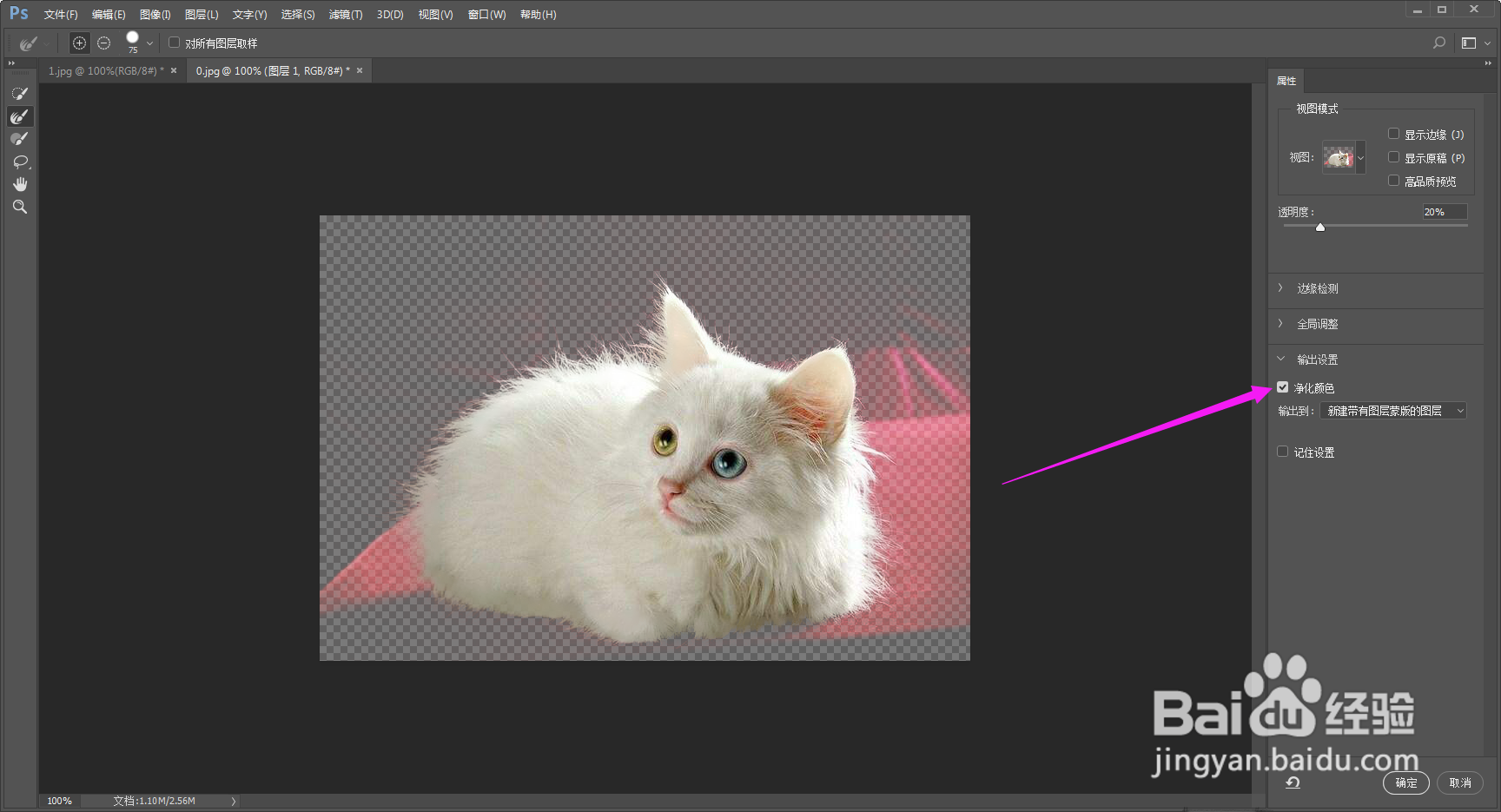Uncheck the 净化颜色 checkbox

[x=1283, y=387]
